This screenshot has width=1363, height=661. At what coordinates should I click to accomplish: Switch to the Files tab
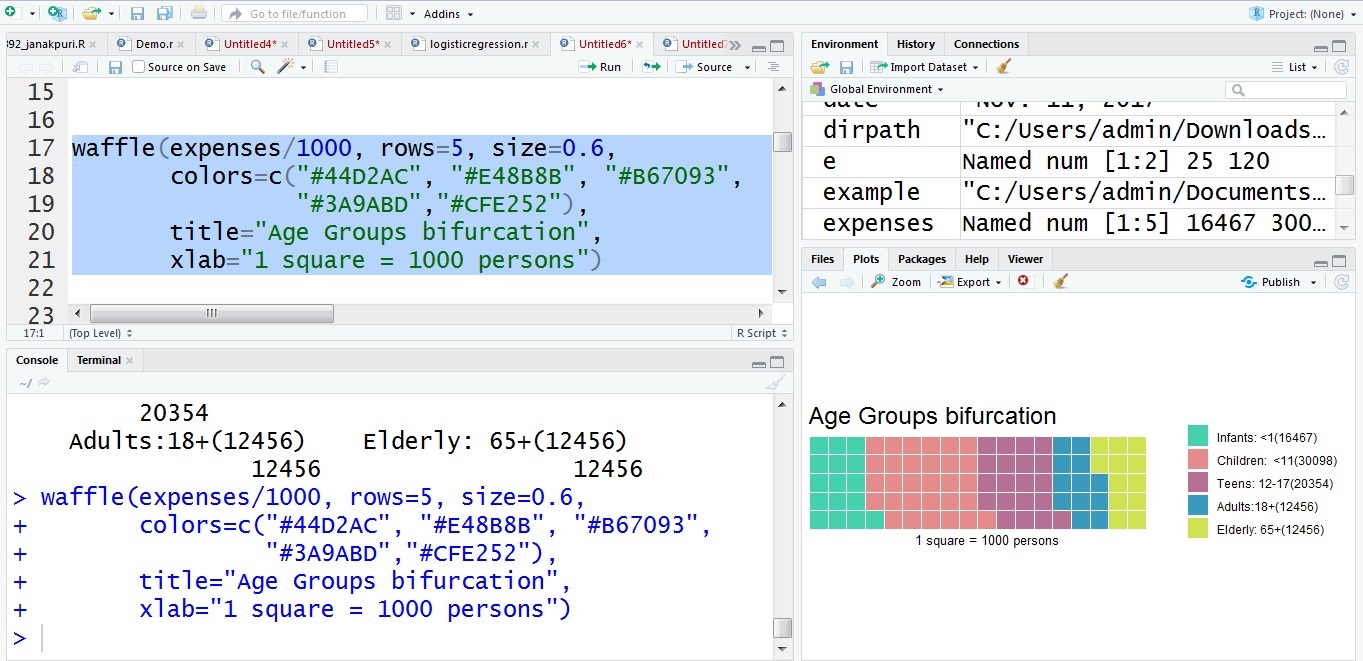[x=822, y=259]
